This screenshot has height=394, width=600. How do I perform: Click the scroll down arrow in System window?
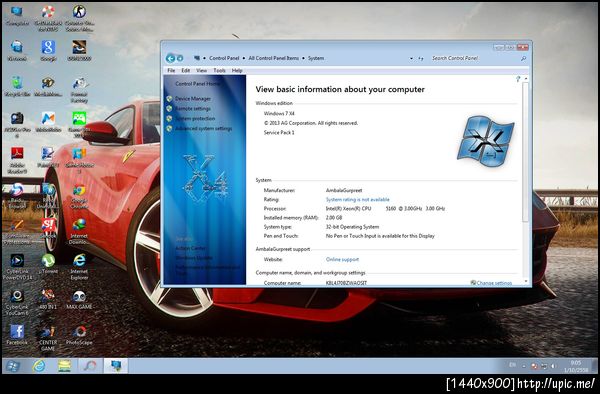point(526,281)
